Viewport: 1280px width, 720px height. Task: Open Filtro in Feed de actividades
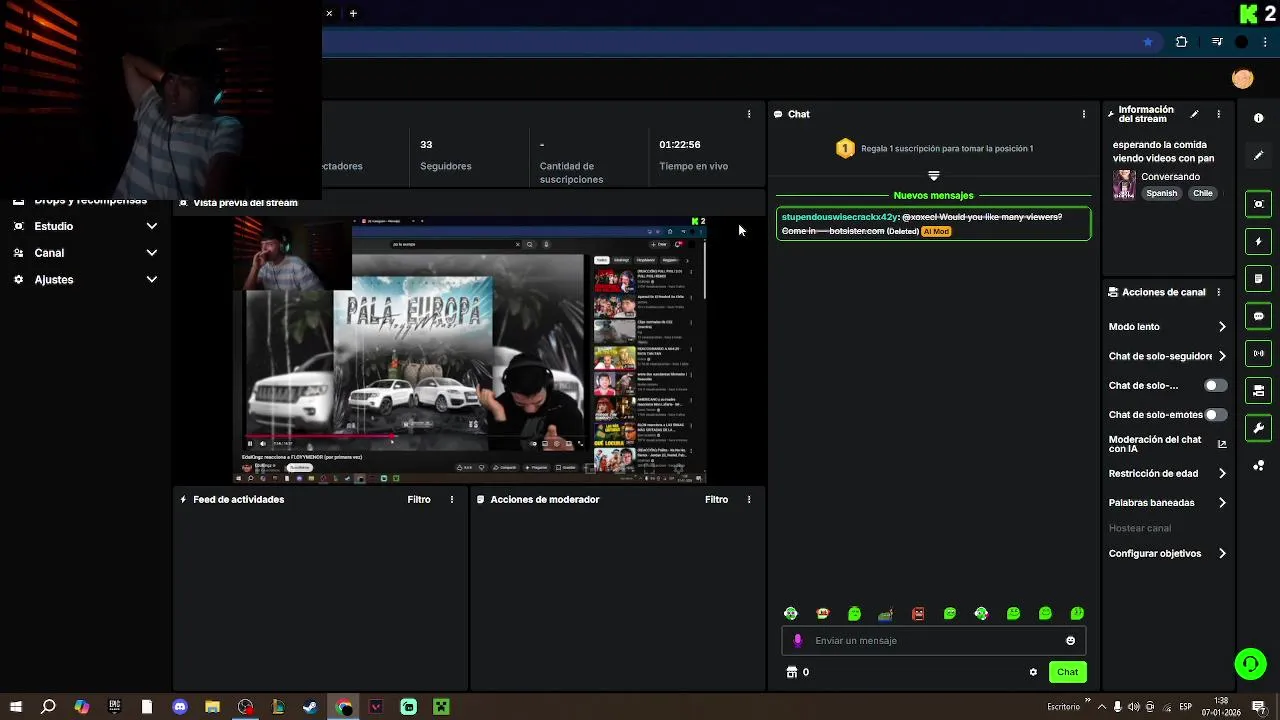419,499
